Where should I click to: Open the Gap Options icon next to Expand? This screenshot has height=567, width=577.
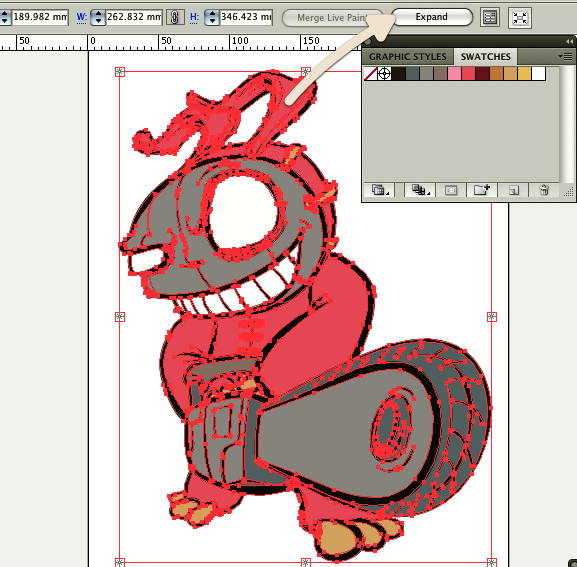coord(490,18)
